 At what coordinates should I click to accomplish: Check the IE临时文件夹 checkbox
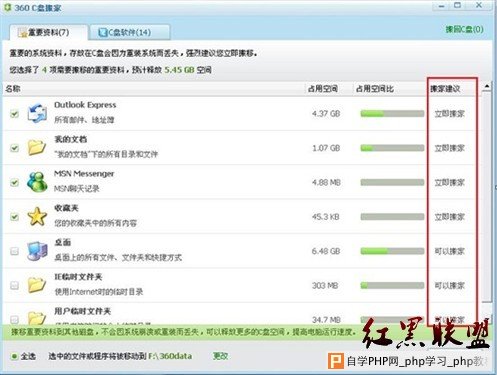pyautogui.click(x=14, y=285)
